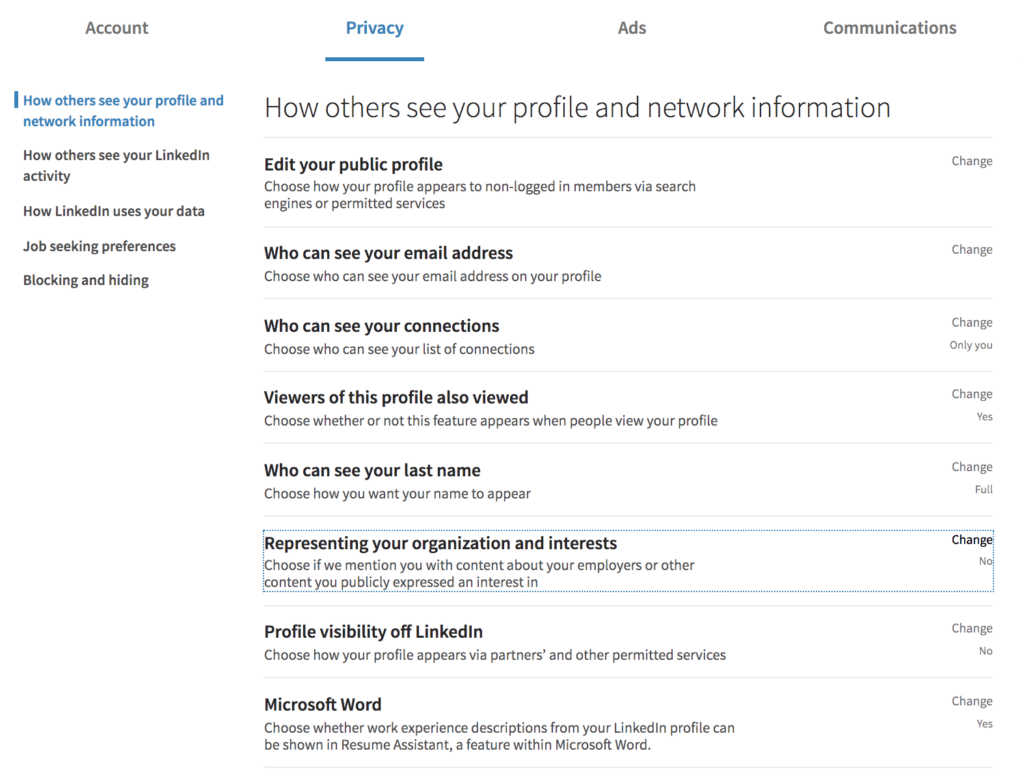
Task: Change who can see your email address
Action: tap(971, 249)
